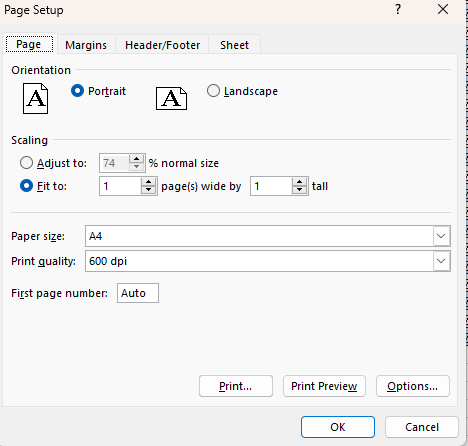Open the Print quality dropdown arrow

[x=441, y=261]
